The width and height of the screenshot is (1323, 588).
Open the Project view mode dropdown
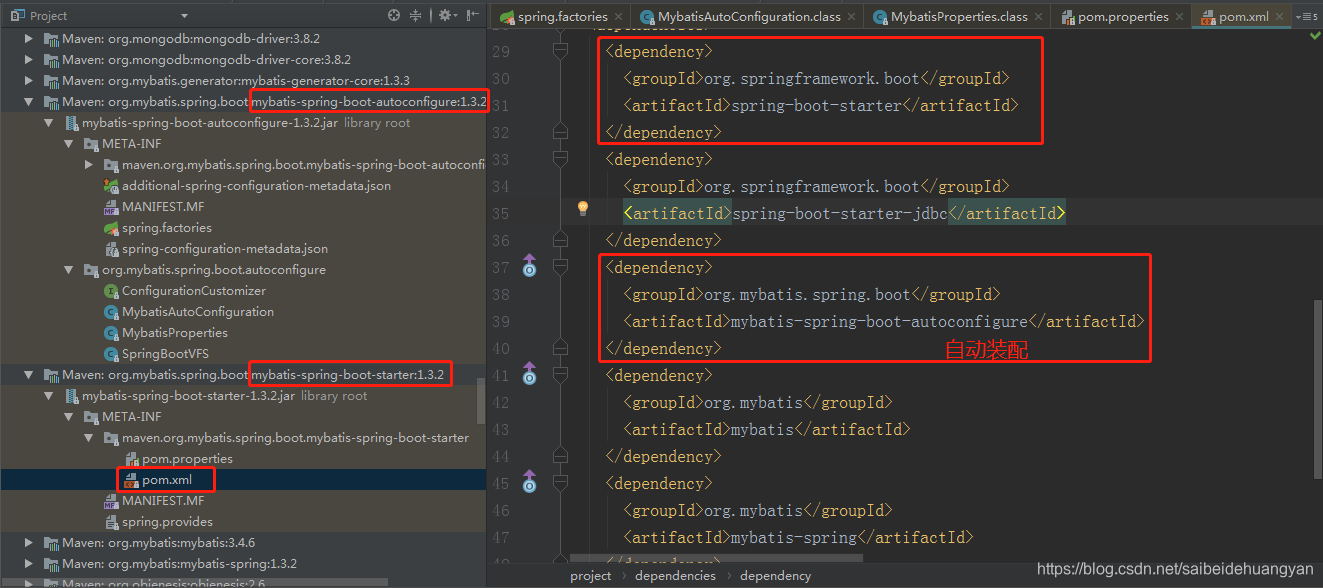pyautogui.click(x=184, y=16)
